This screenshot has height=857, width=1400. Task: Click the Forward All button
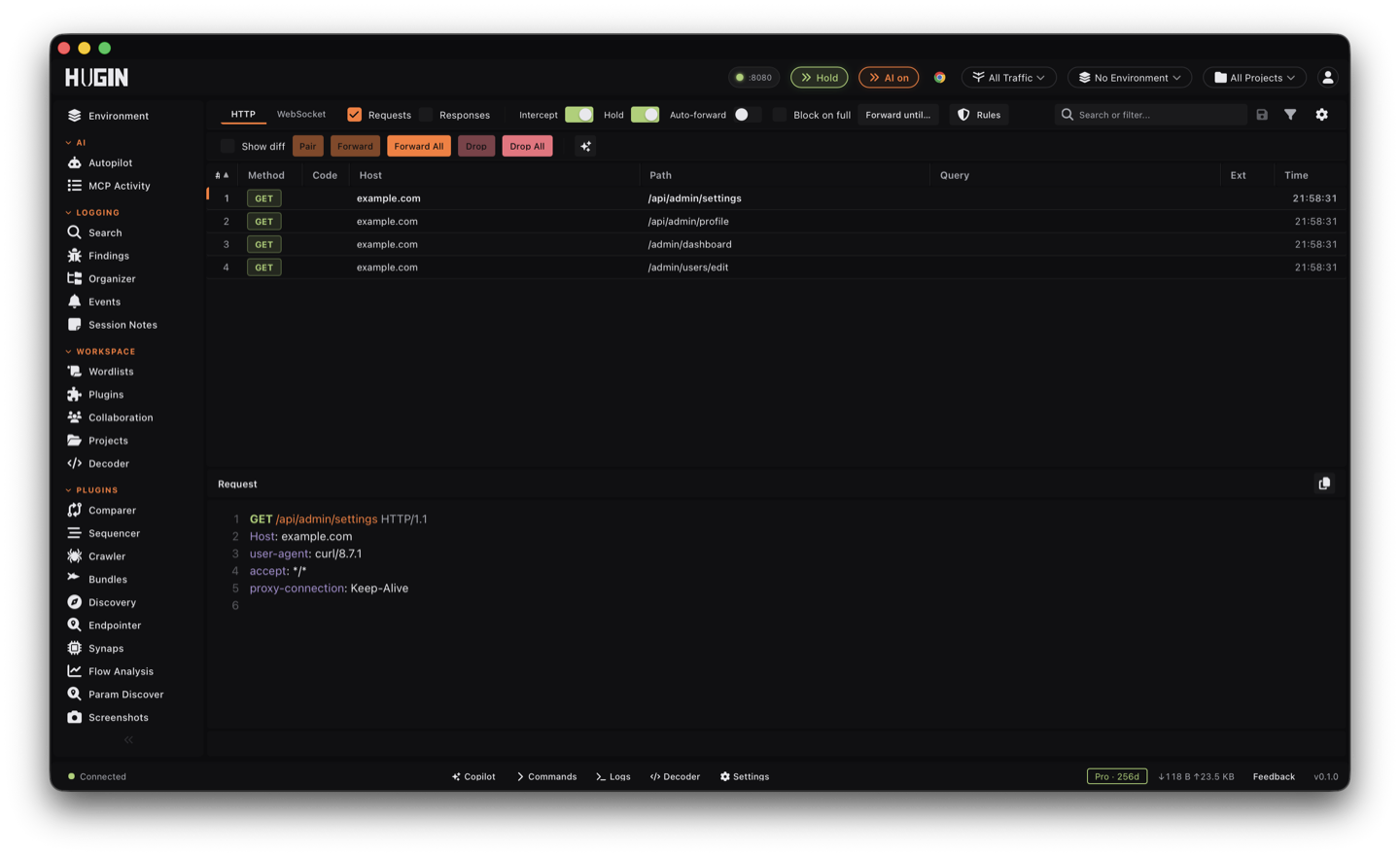[x=419, y=146]
